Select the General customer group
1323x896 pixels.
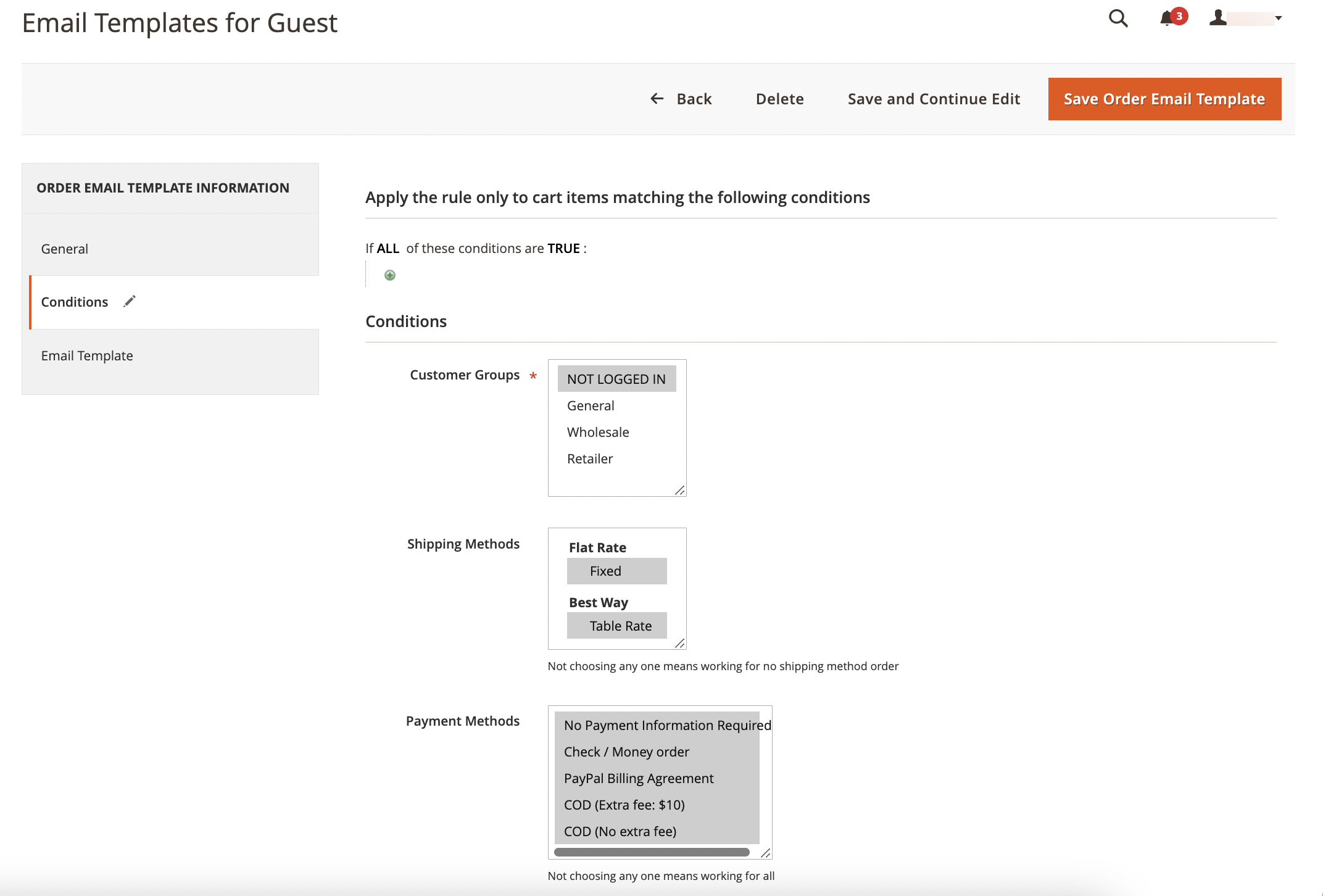point(590,405)
